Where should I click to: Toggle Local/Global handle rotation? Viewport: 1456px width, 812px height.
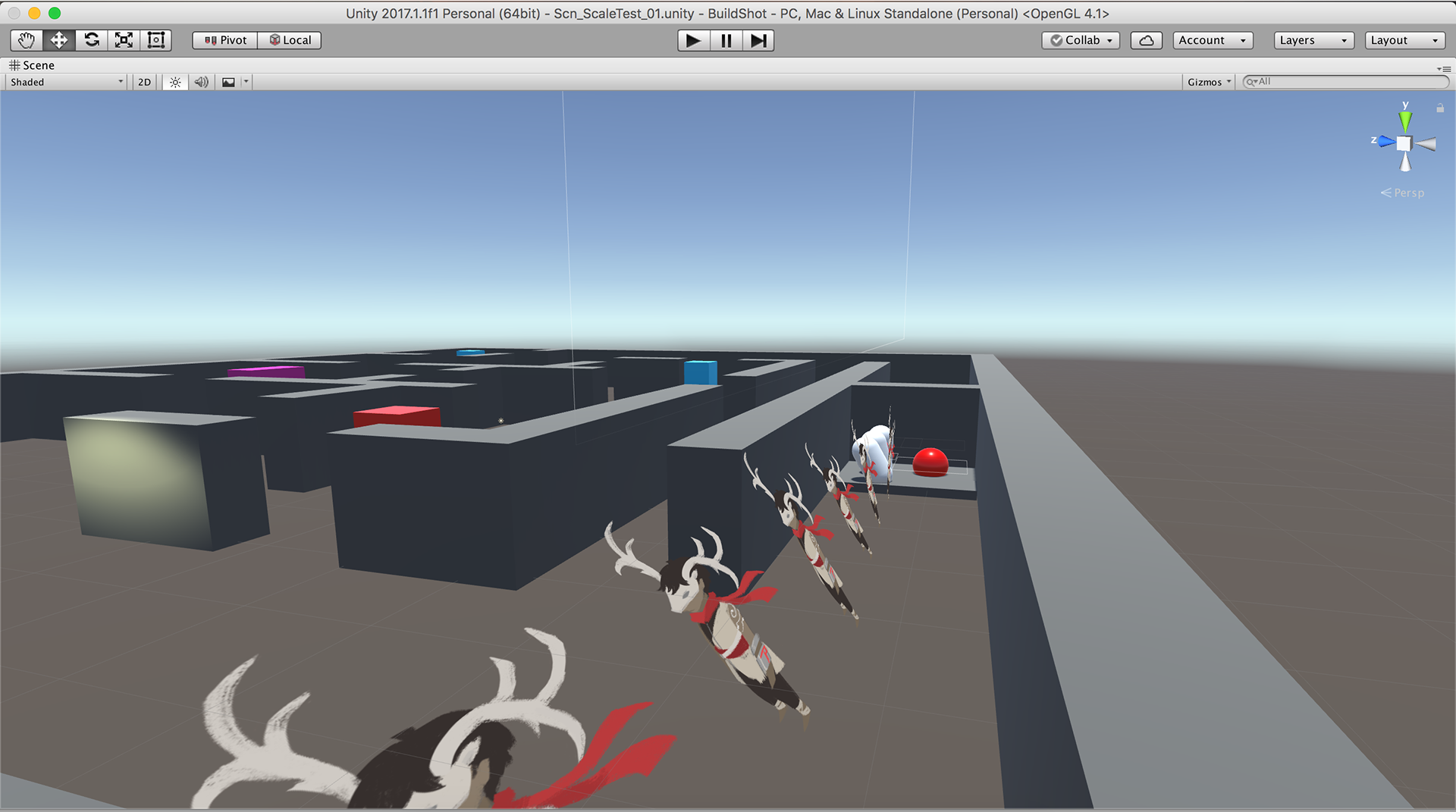[x=290, y=40]
